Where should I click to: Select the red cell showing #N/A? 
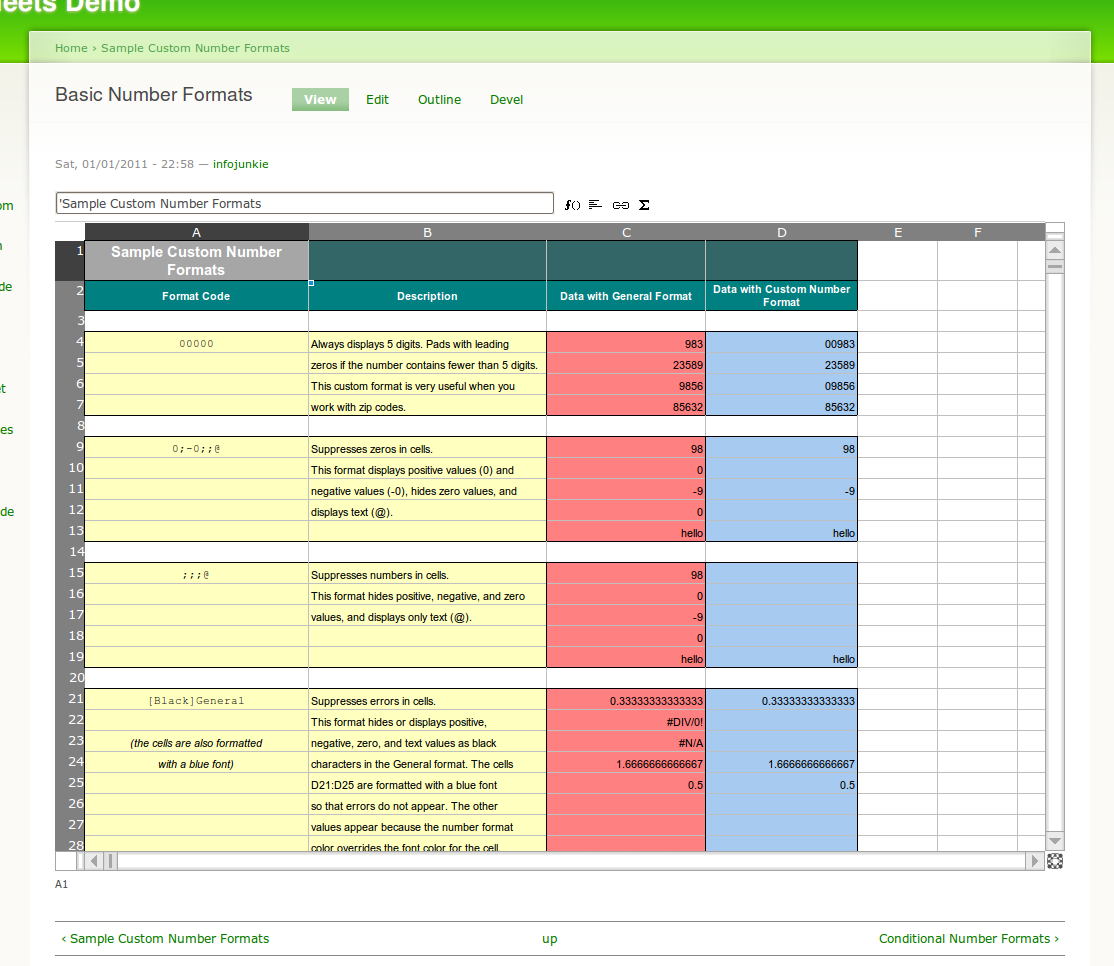[x=626, y=743]
